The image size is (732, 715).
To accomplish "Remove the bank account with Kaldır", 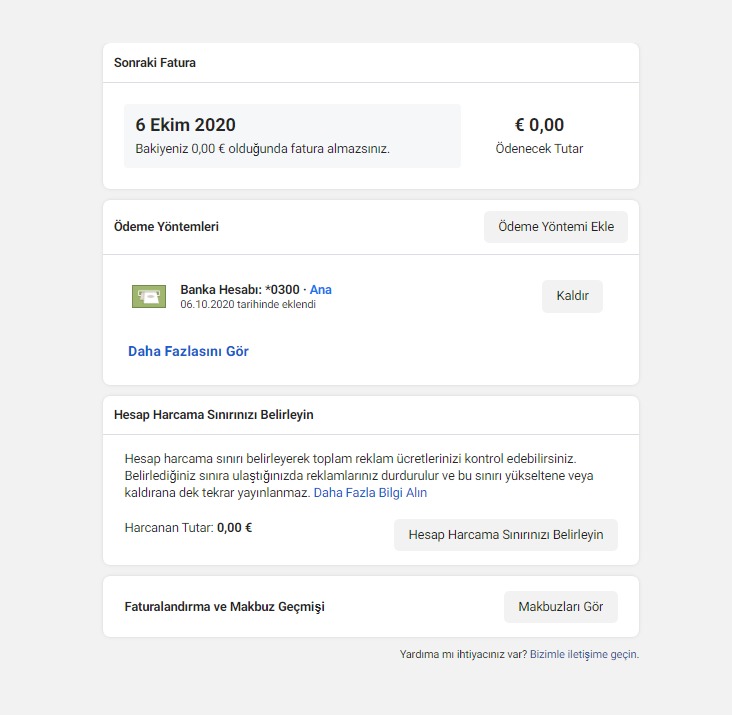I will [x=572, y=296].
